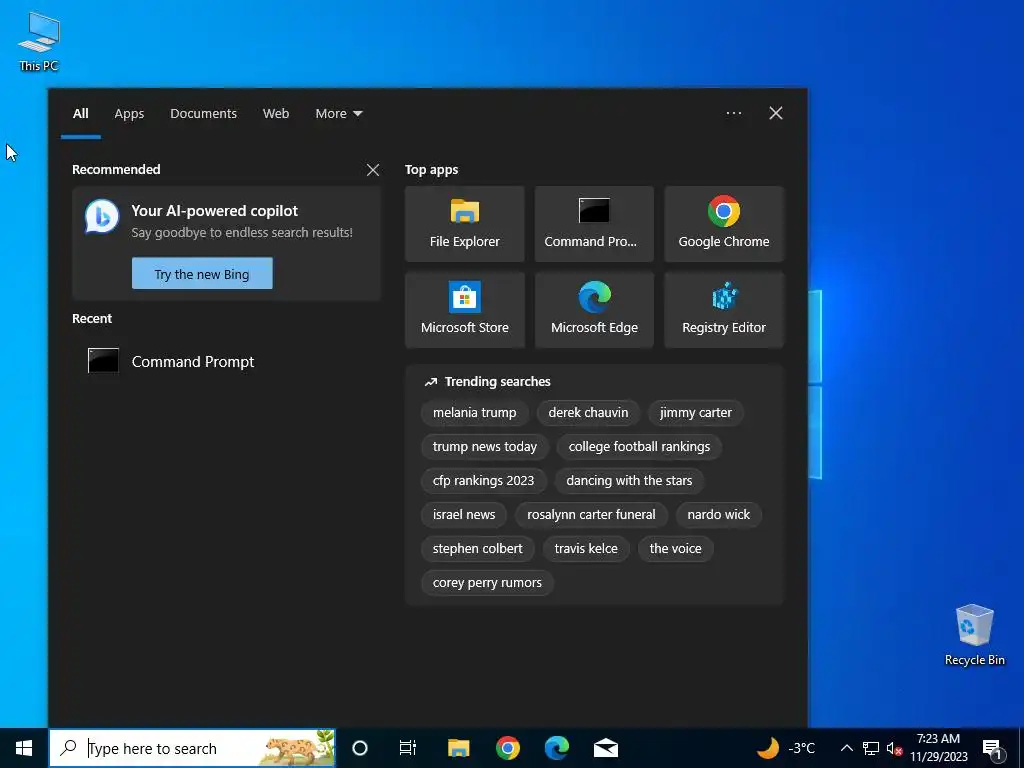
Task: Click the search magnifier icon in taskbar
Action: (x=68, y=748)
